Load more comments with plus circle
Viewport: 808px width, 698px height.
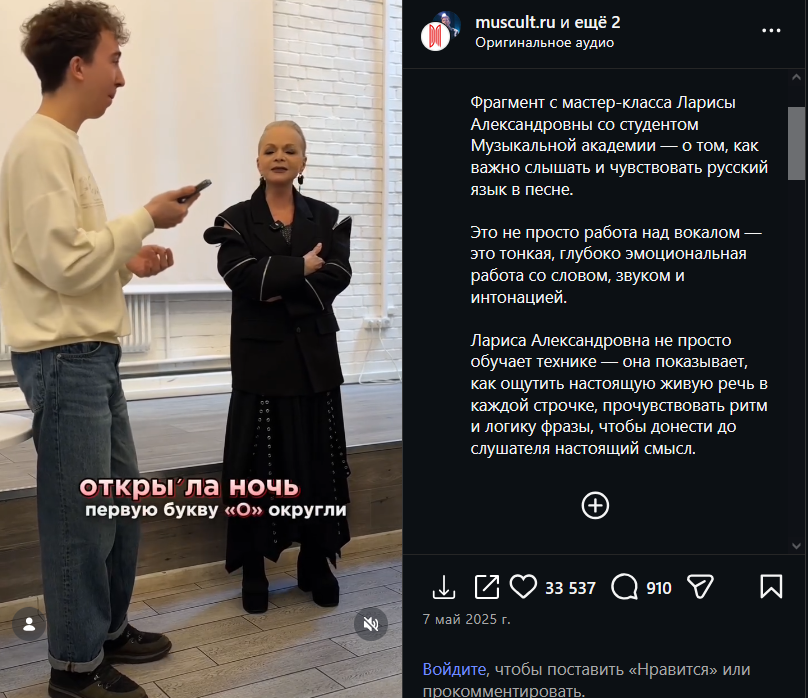coord(595,505)
